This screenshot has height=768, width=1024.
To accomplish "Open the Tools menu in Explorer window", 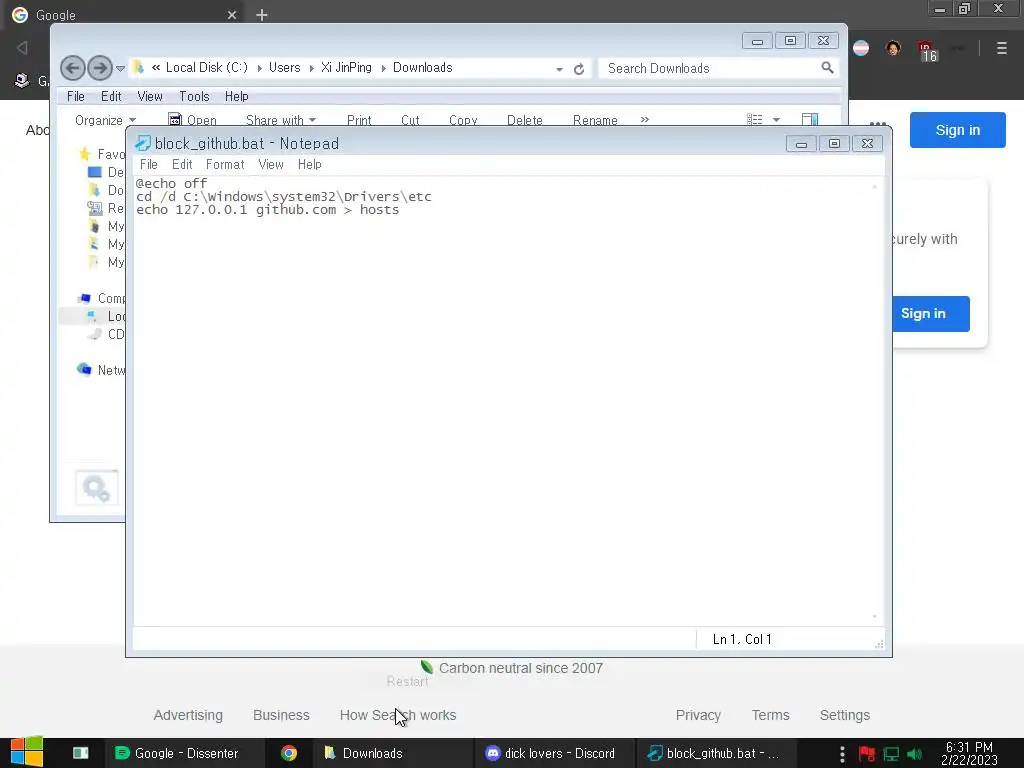I will point(194,97).
